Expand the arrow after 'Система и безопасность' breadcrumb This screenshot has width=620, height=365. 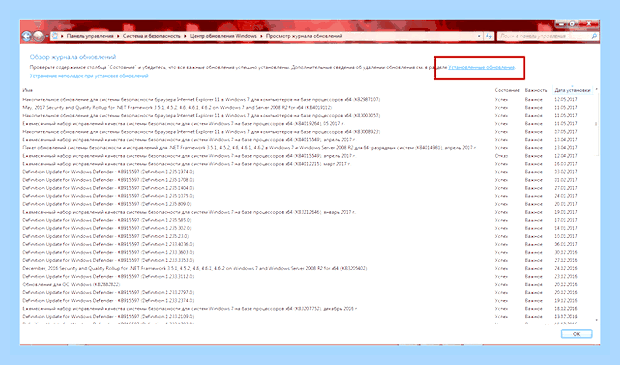tap(185, 36)
